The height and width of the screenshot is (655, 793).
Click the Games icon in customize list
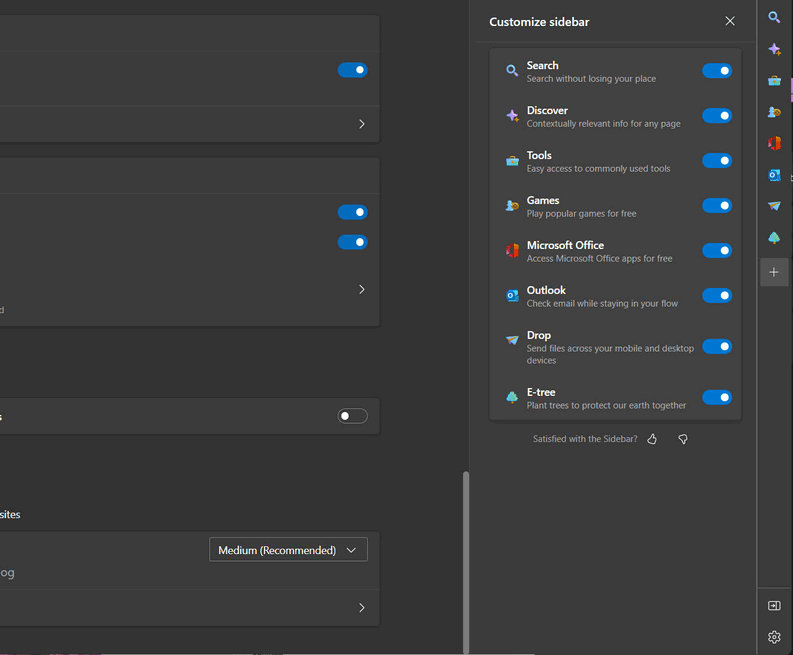[512, 205]
